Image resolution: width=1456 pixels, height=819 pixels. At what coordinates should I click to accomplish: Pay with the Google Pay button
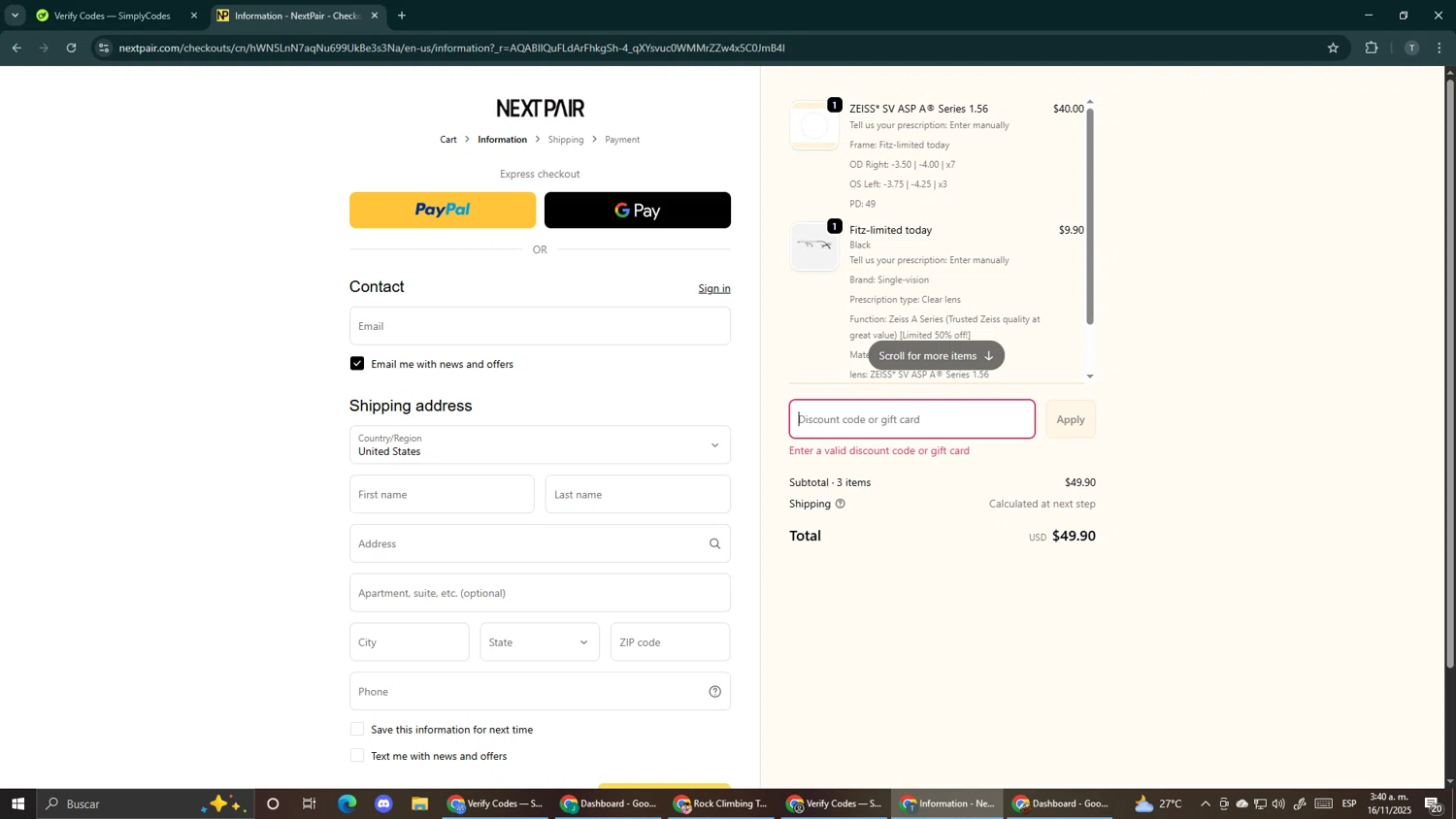(638, 210)
